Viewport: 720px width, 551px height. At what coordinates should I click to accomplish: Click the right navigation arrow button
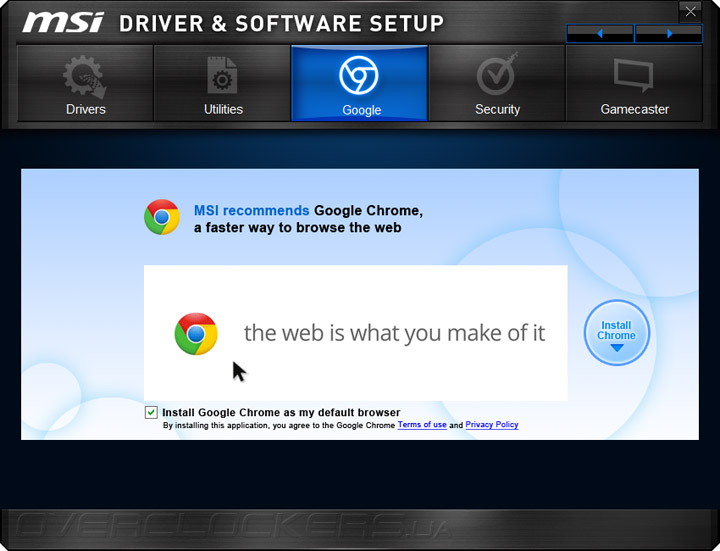tap(669, 34)
